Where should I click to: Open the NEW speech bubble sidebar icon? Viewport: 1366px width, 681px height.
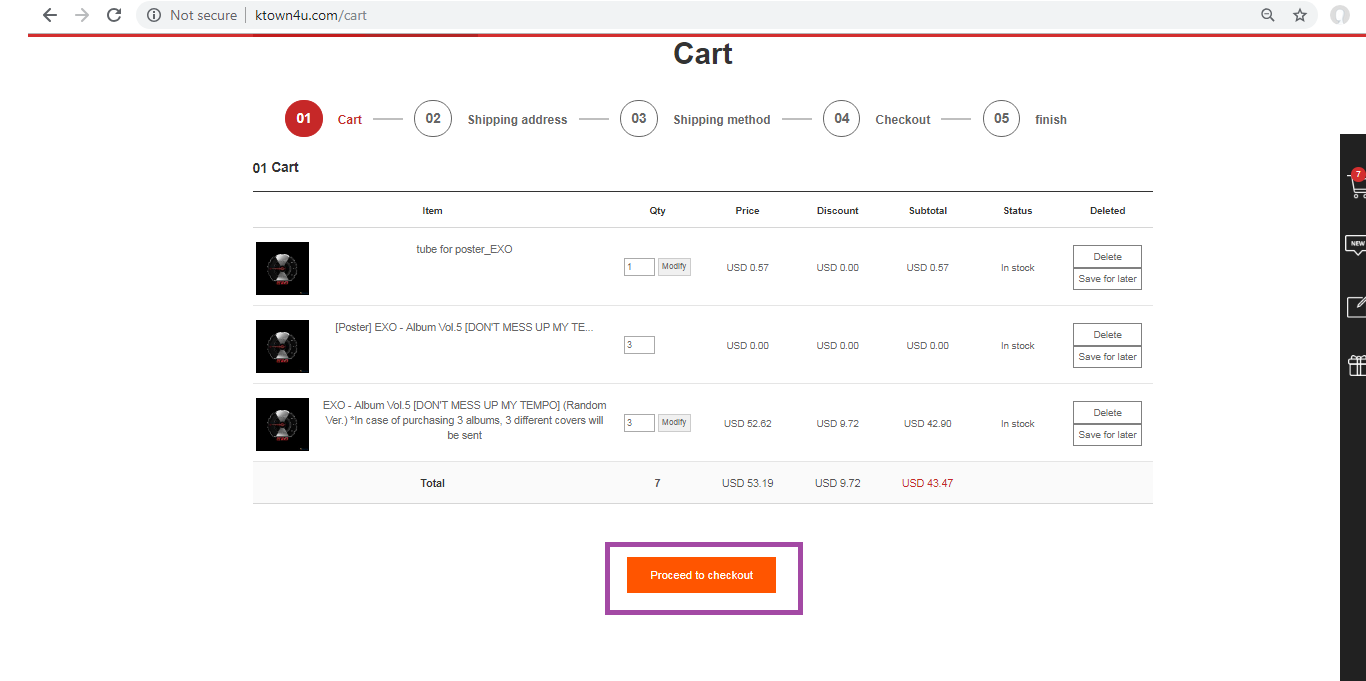click(1357, 245)
